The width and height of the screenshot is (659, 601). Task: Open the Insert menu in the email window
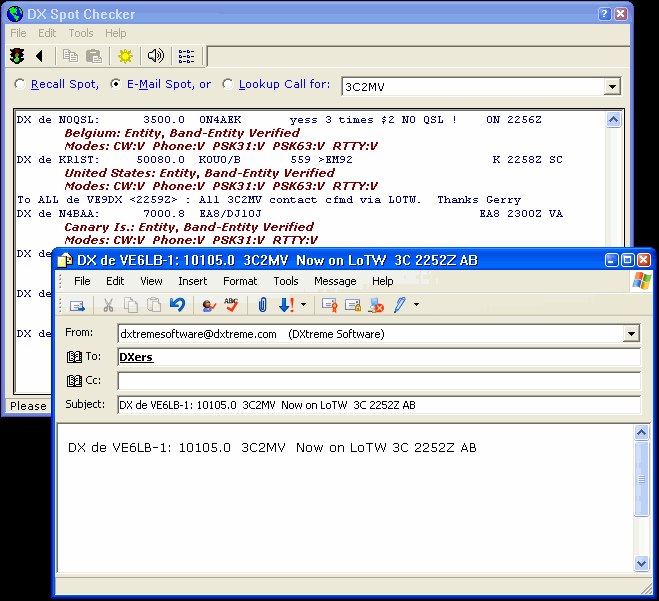click(x=192, y=281)
